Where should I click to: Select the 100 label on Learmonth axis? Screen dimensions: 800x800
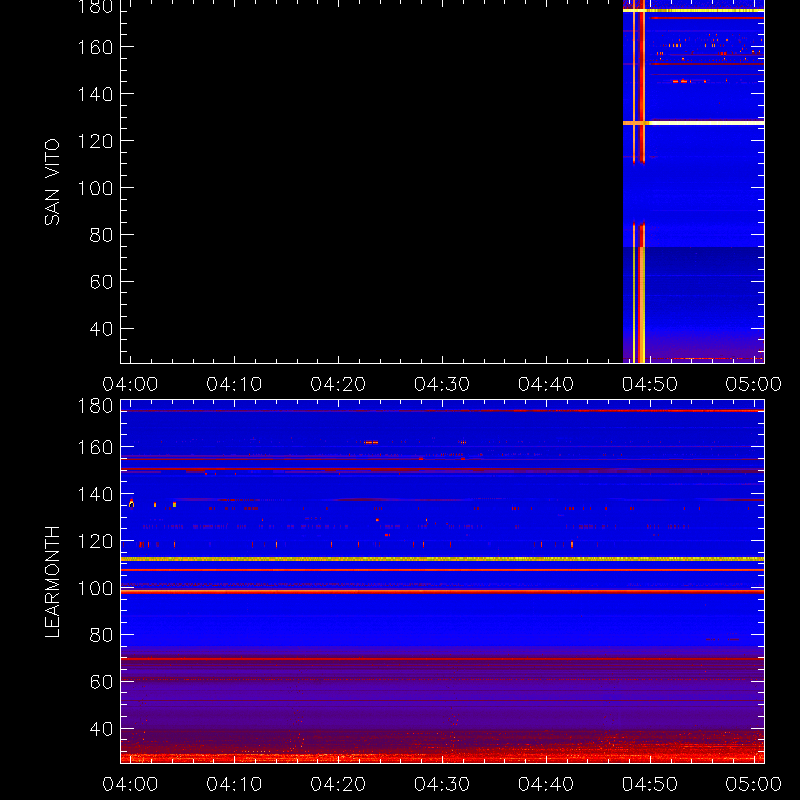tap(95, 589)
